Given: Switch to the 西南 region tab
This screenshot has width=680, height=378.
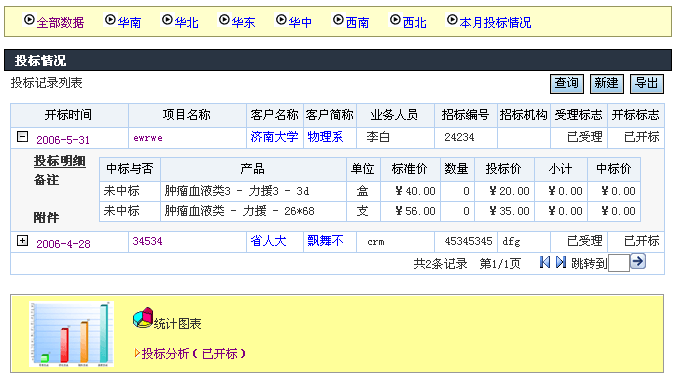Looking at the screenshot, I should pyautogui.click(x=357, y=22).
